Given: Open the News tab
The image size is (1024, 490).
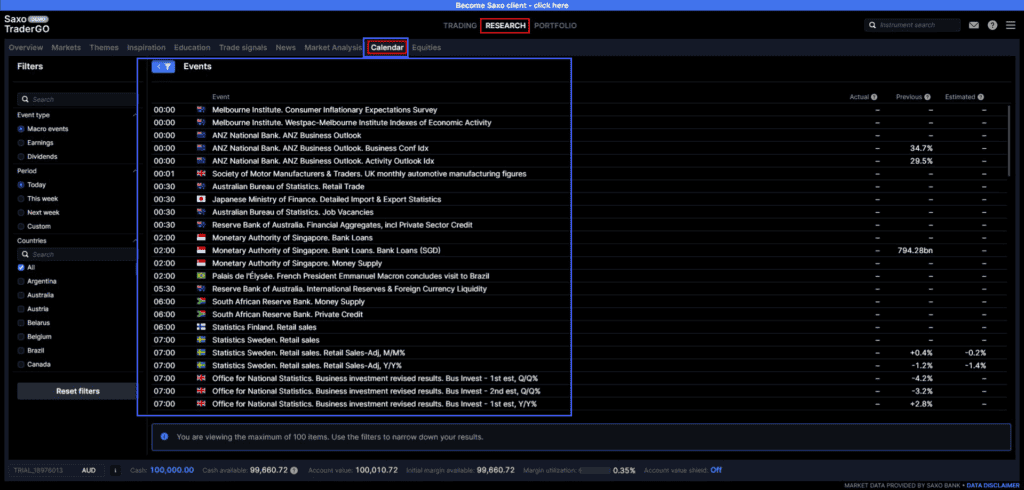Looking at the screenshot, I should [x=285, y=48].
